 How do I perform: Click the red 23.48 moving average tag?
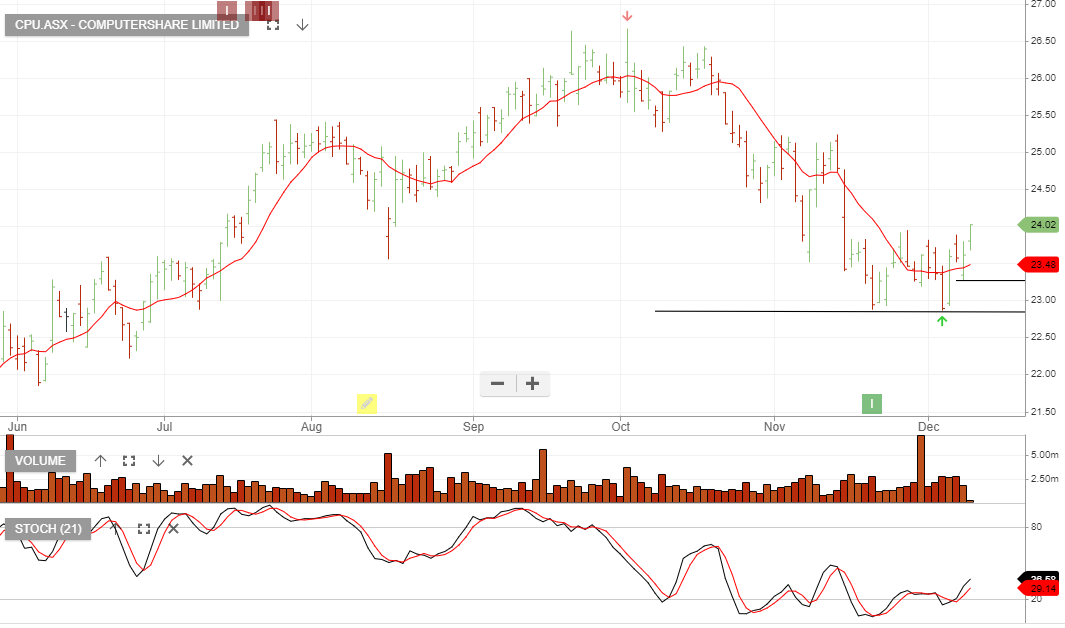1040,264
